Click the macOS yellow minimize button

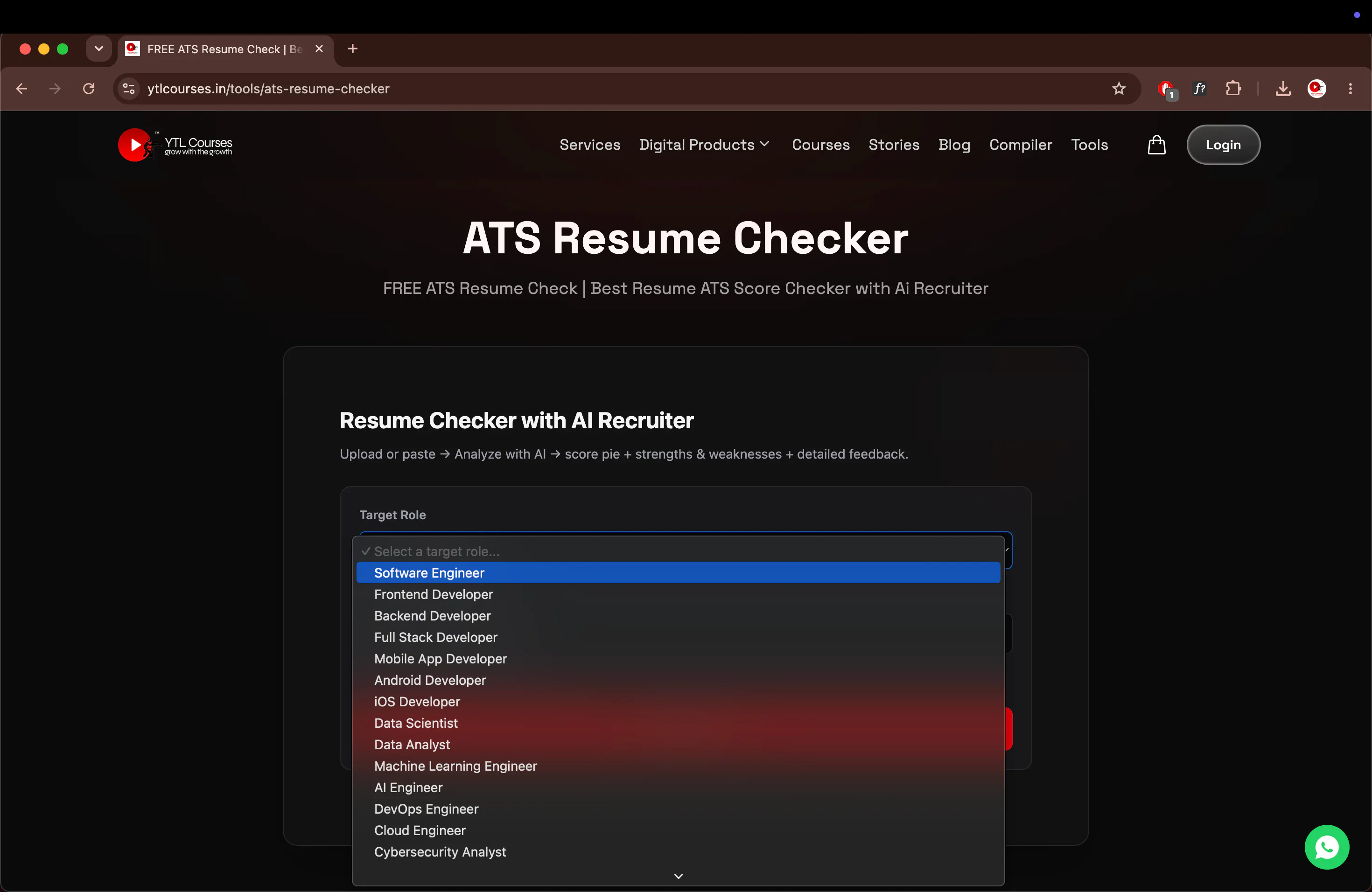click(x=44, y=49)
